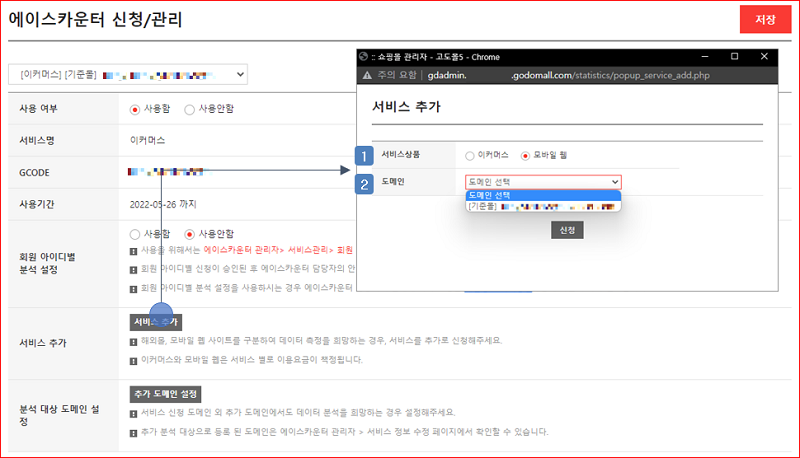Screen dimensions: 800x458
Task: Open the 추가 도메인 설정 button
Action: (167, 393)
